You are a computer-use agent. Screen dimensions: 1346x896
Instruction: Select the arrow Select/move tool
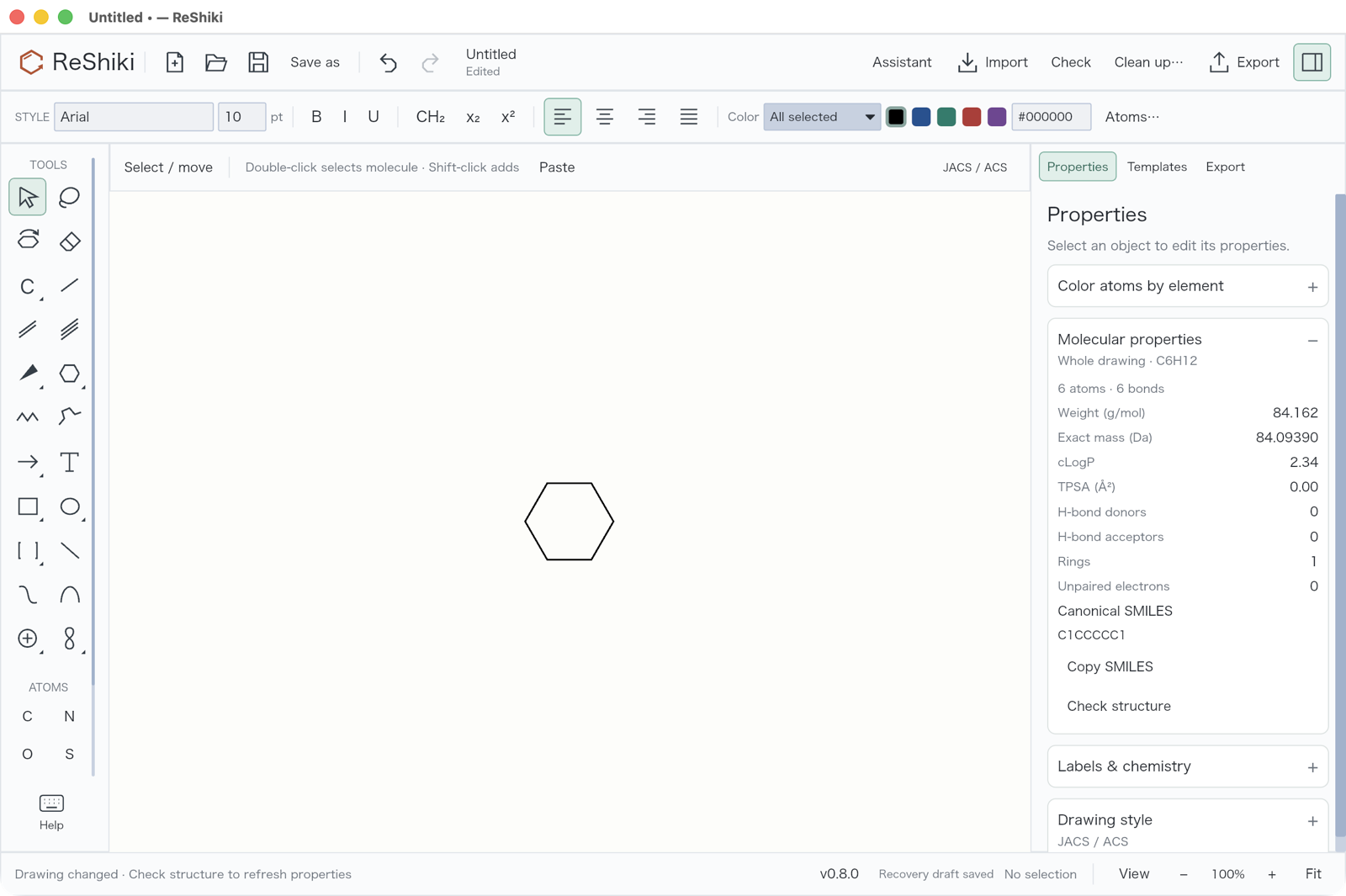tap(28, 198)
